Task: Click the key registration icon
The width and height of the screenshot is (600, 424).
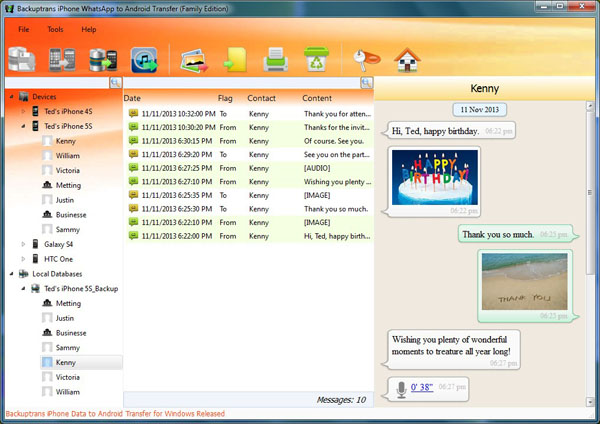Action: 366,60
